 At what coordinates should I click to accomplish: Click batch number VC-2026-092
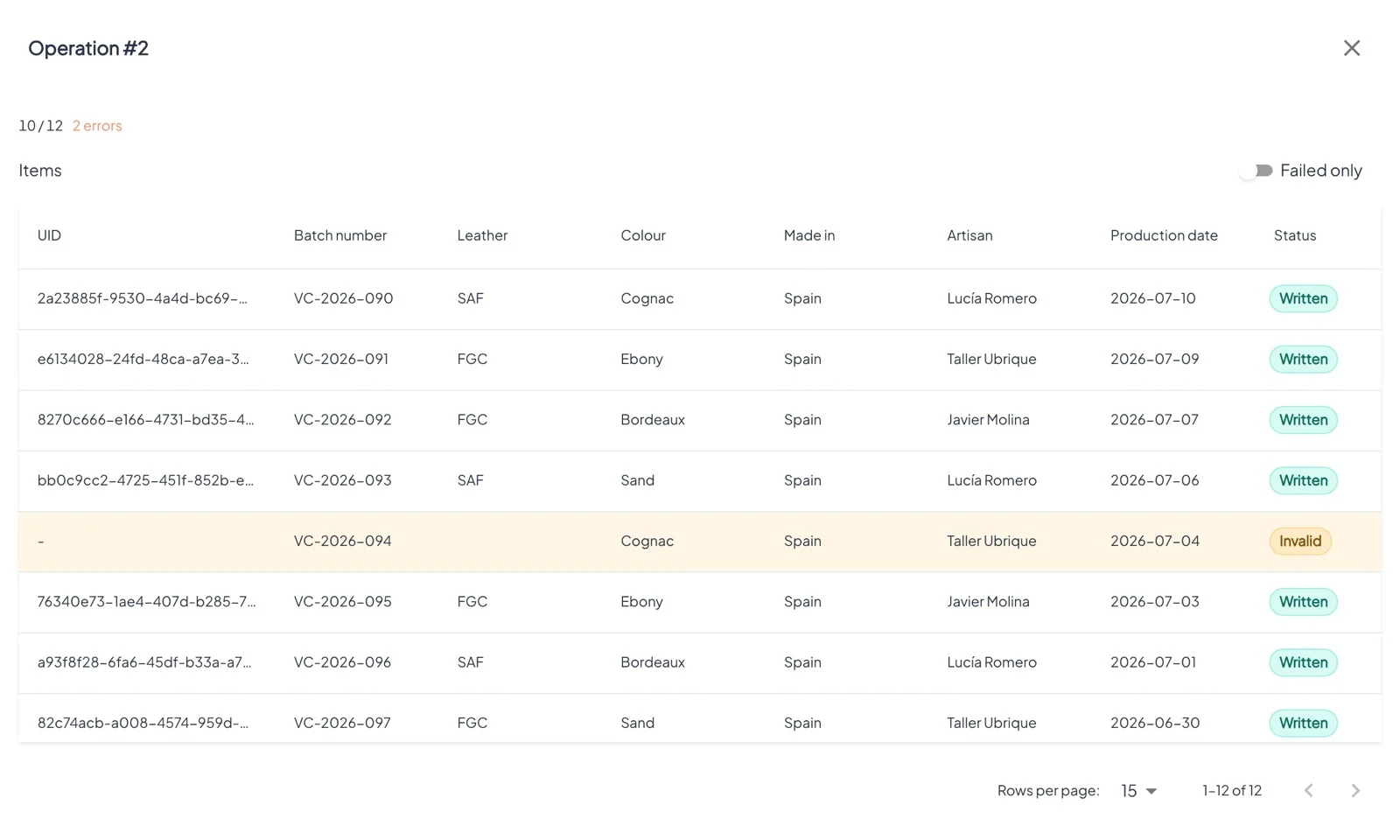tap(342, 420)
